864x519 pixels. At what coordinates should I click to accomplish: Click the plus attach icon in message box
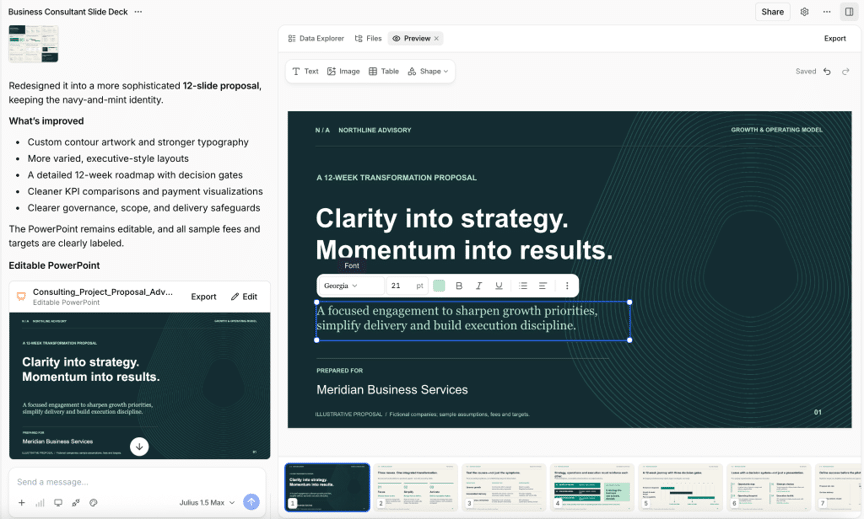(x=21, y=502)
